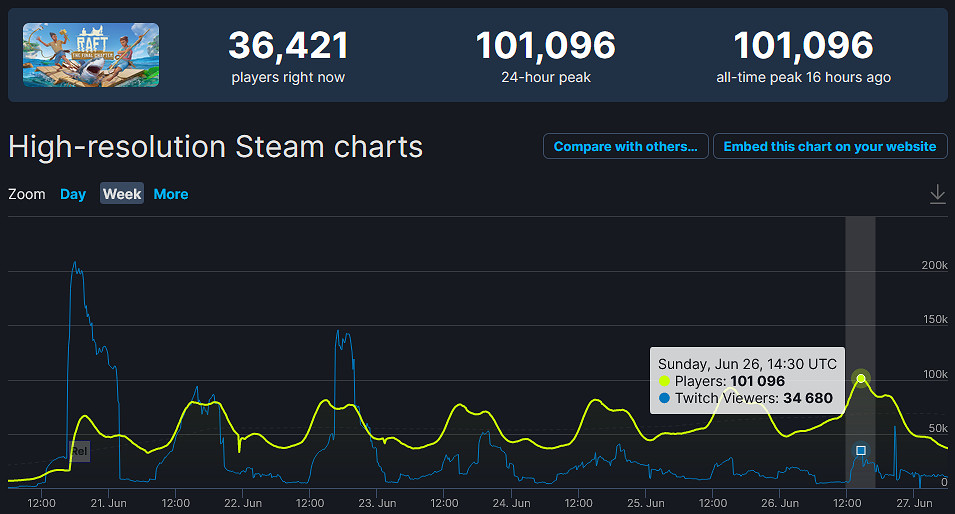Click the chart download icon
Image resolution: width=955 pixels, height=514 pixels.
pos(937,194)
